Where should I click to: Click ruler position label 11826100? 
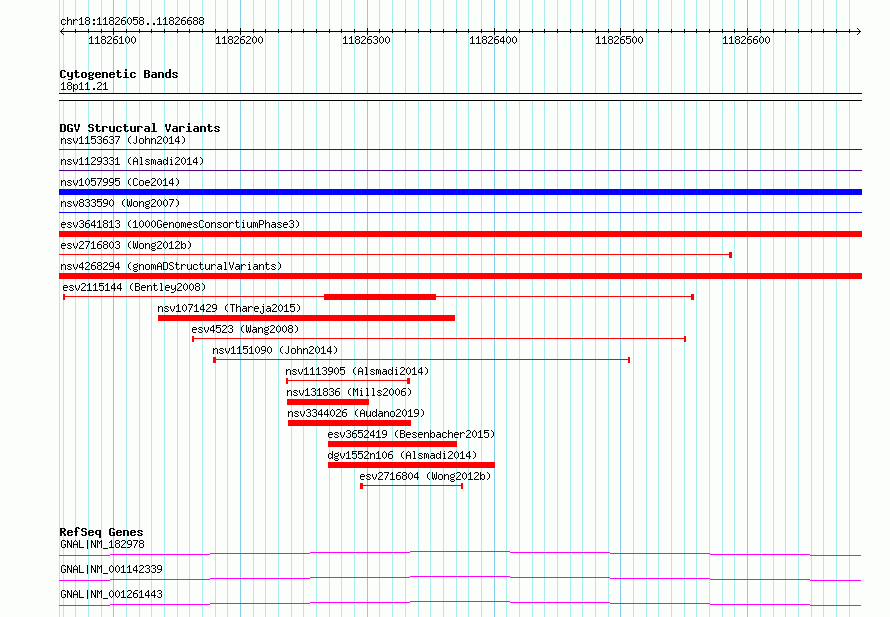[x=112, y=40]
